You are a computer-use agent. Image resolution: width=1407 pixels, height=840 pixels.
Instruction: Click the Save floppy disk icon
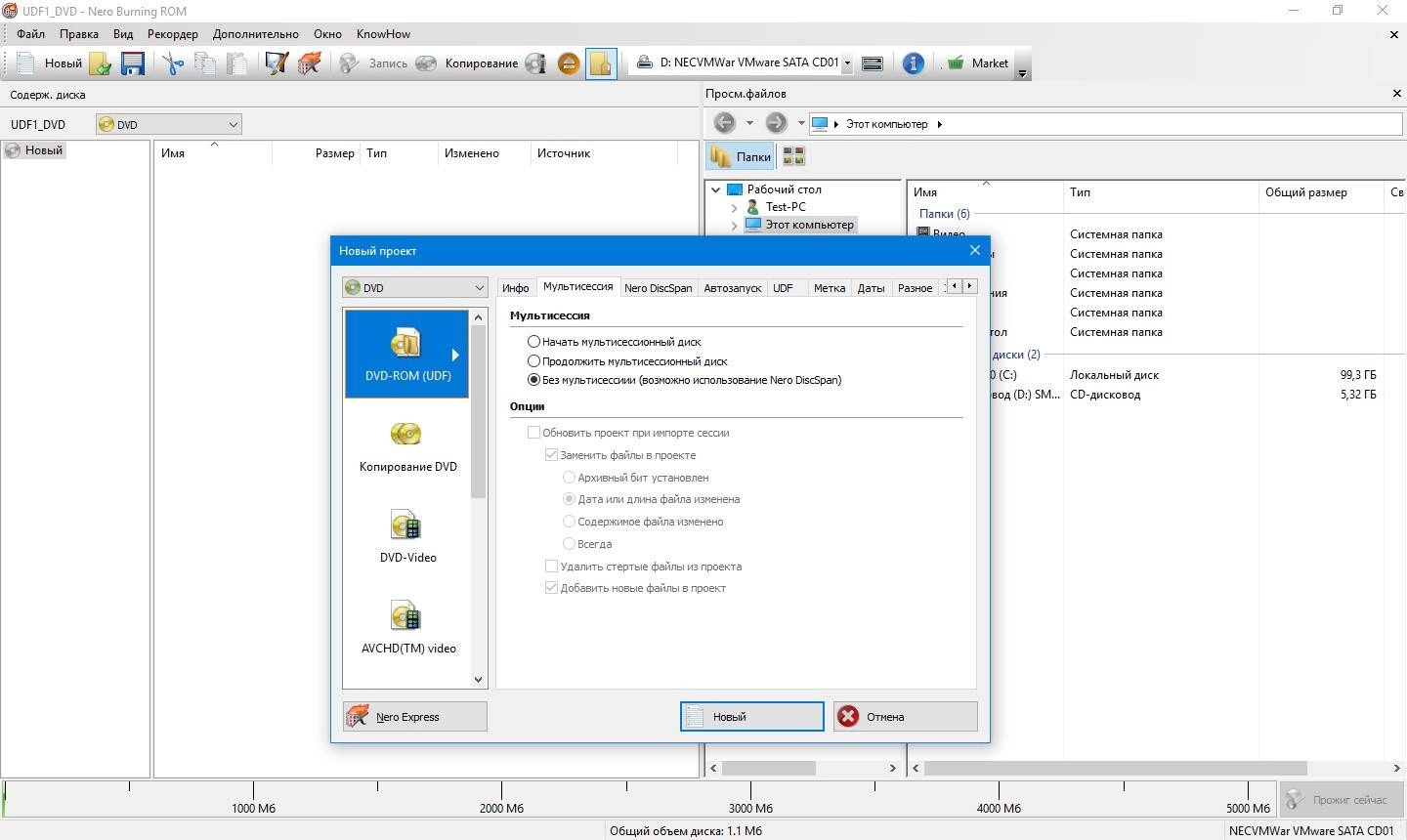point(133,63)
